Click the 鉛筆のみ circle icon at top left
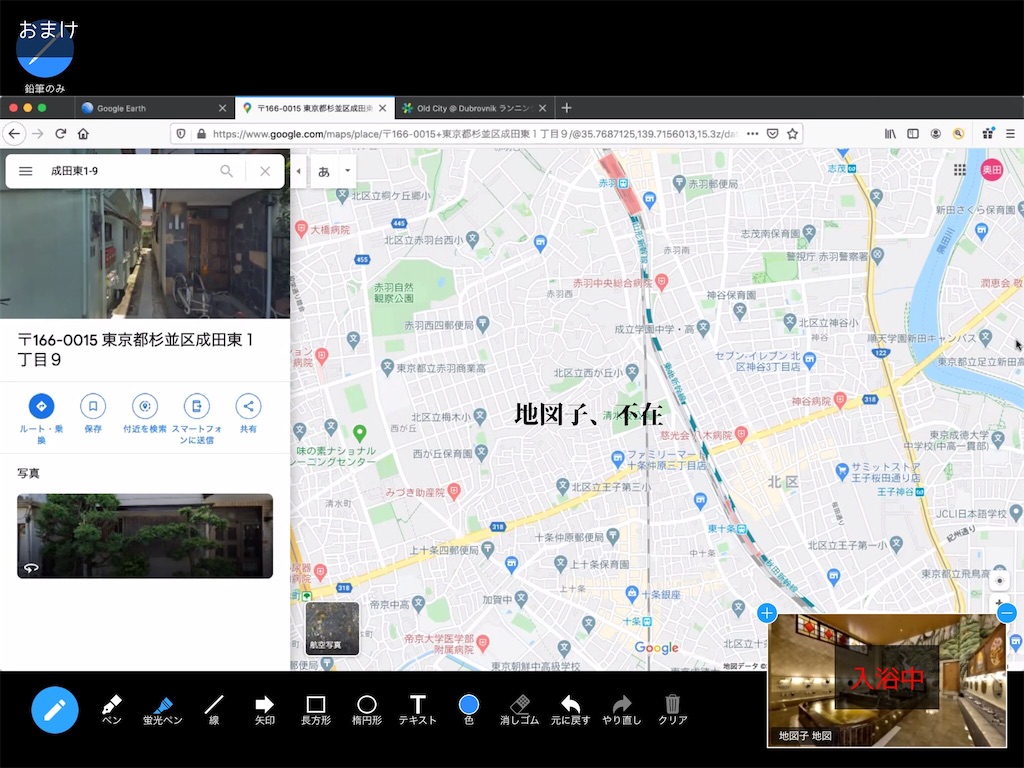1024x768 pixels. (45, 49)
